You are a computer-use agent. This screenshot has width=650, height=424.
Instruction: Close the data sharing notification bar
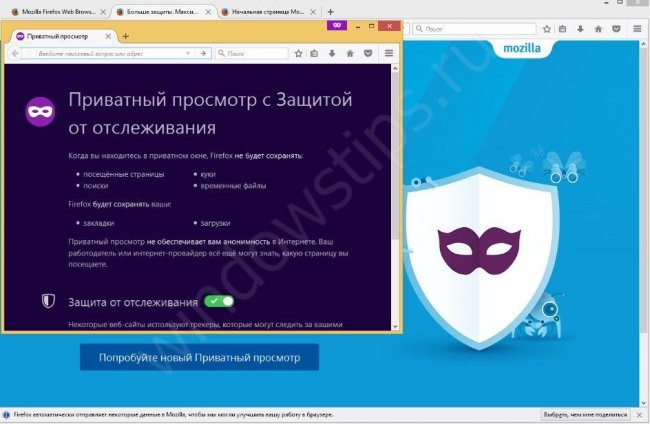[x=639, y=414]
